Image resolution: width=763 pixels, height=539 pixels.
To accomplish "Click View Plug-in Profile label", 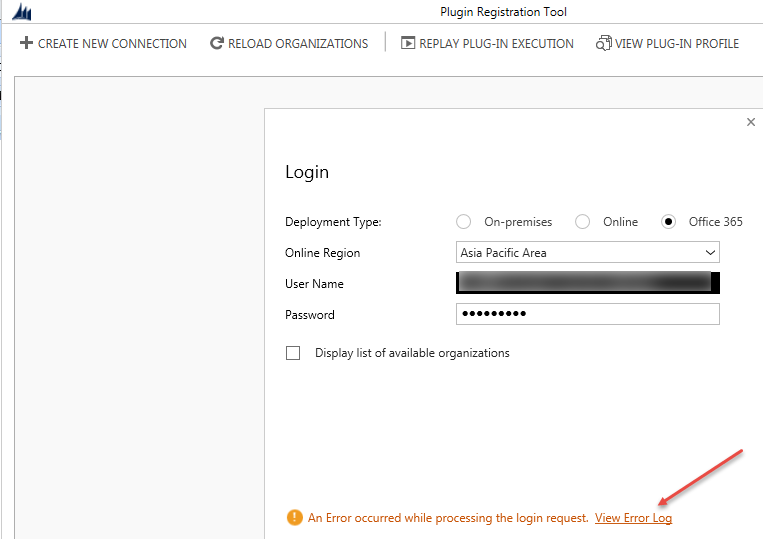I will click(x=677, y=44).
